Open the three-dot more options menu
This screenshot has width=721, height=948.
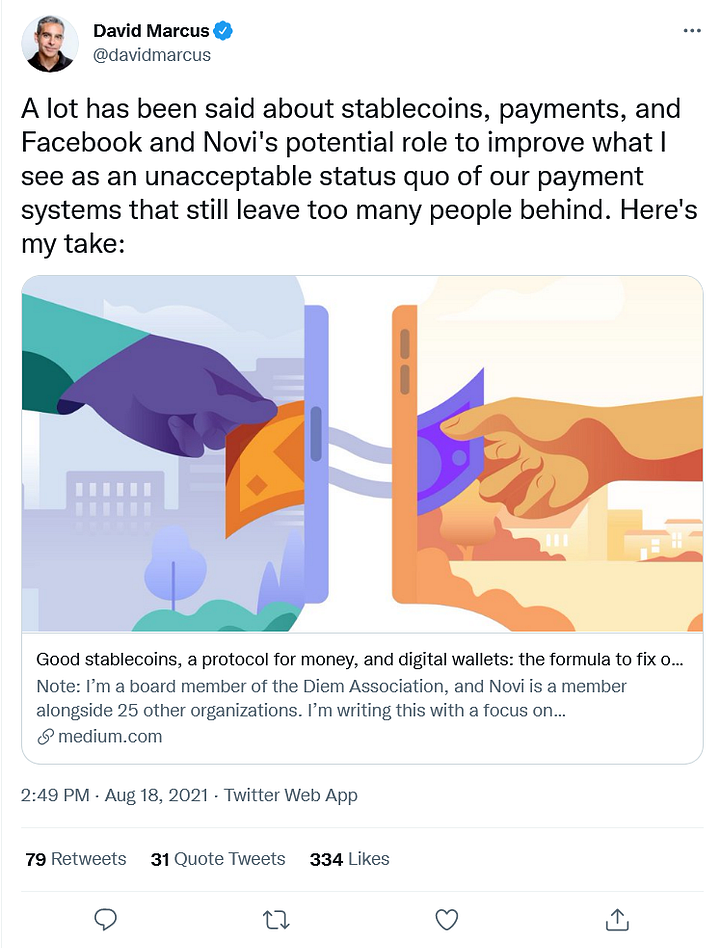[692, 30]
